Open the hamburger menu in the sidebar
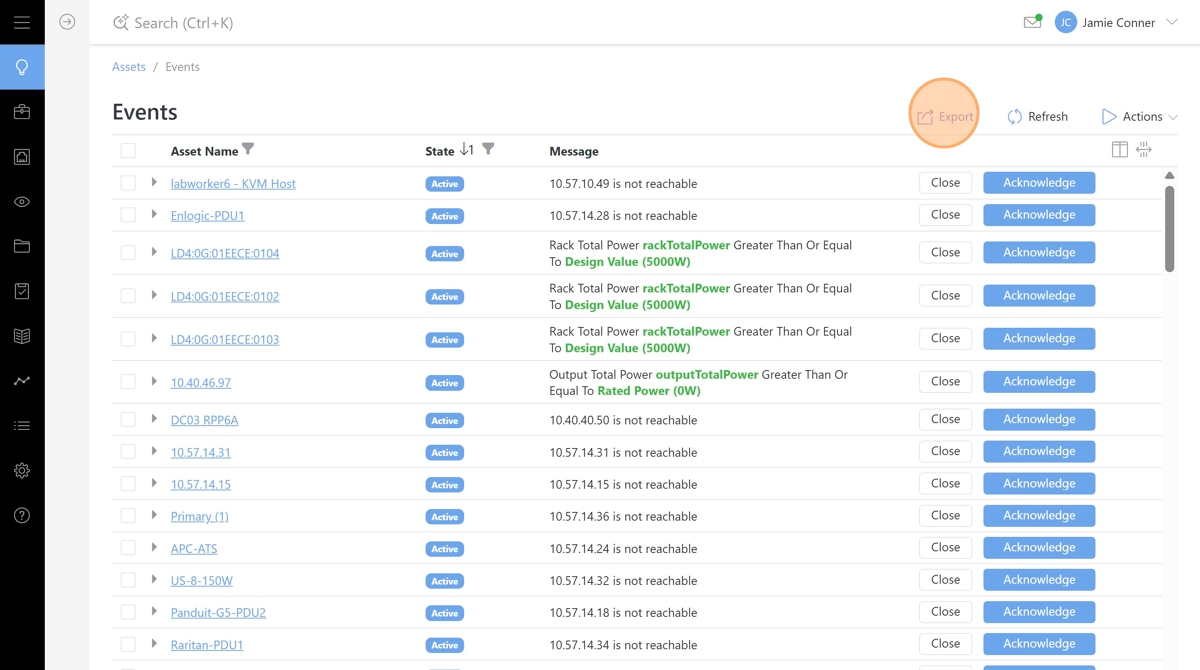 click(22, 22)
